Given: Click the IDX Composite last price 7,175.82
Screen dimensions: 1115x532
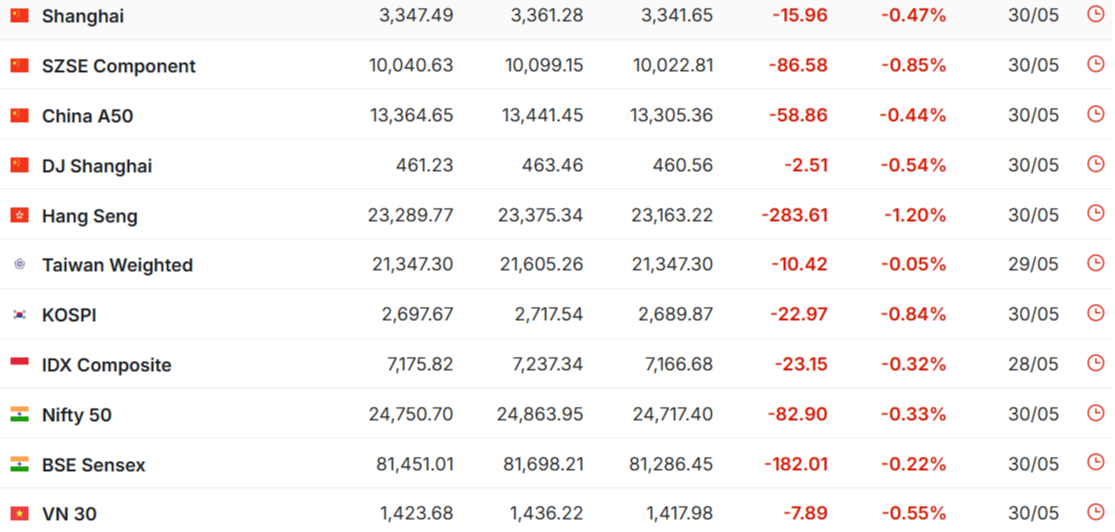Looking at the screenshot, I should coord(420,365).
